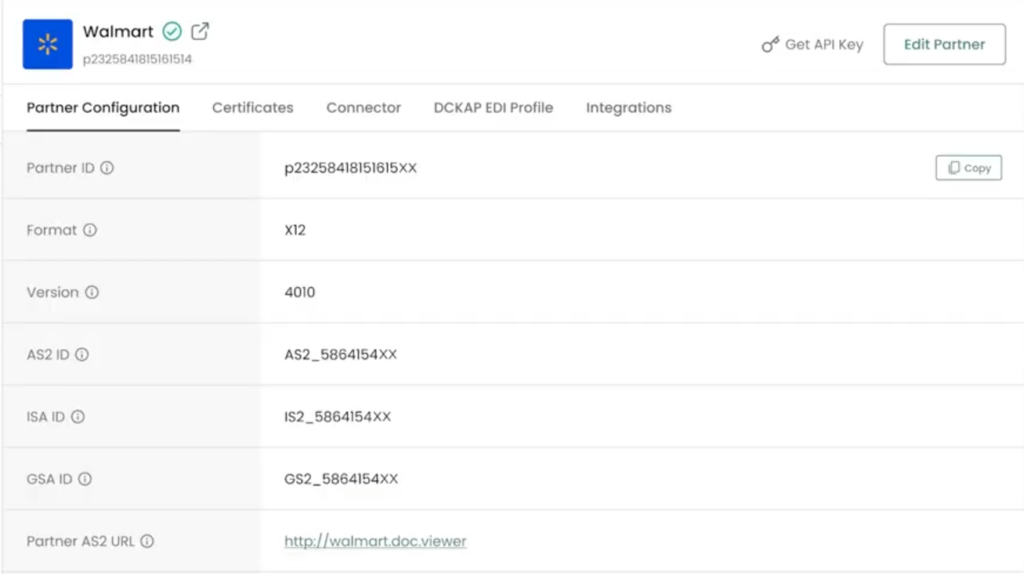Screen dimensions: 1024x574
Task: Open Walmart partner external link icon
Action: click(x=200, y=31)
